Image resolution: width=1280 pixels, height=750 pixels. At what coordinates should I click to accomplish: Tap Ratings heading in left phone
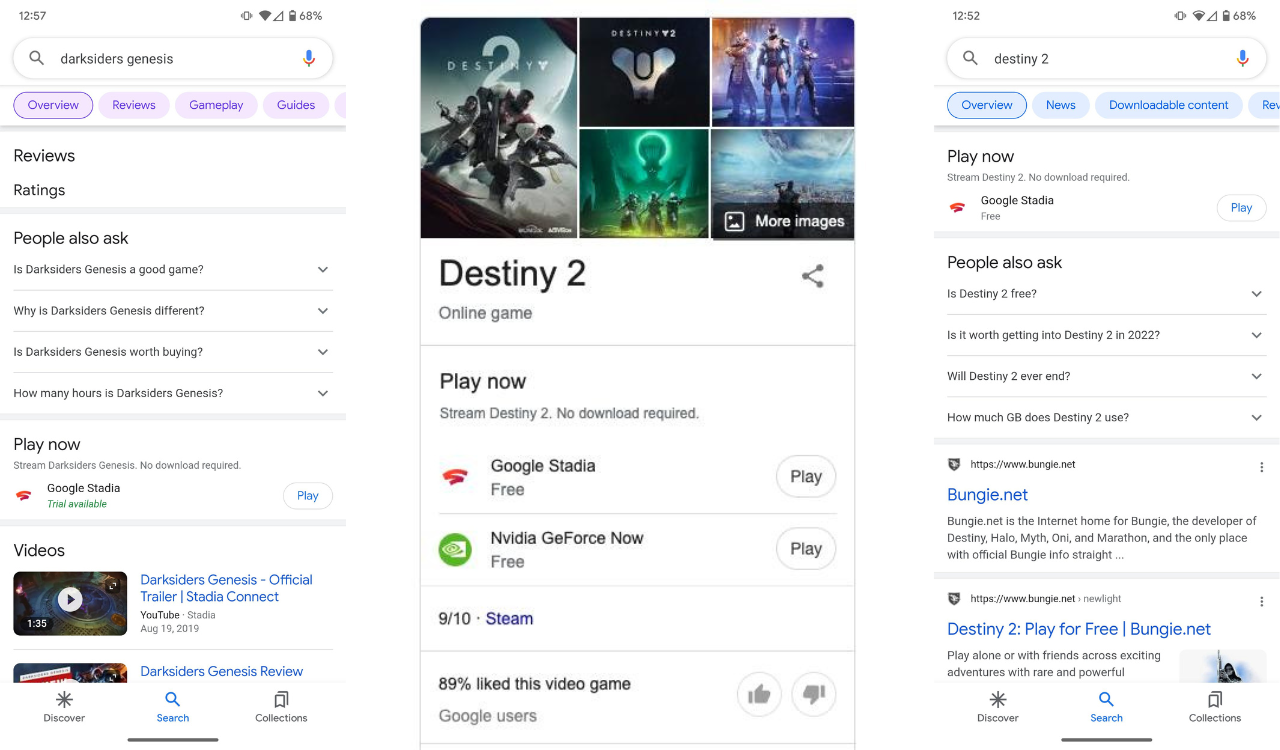pos(39,190)
